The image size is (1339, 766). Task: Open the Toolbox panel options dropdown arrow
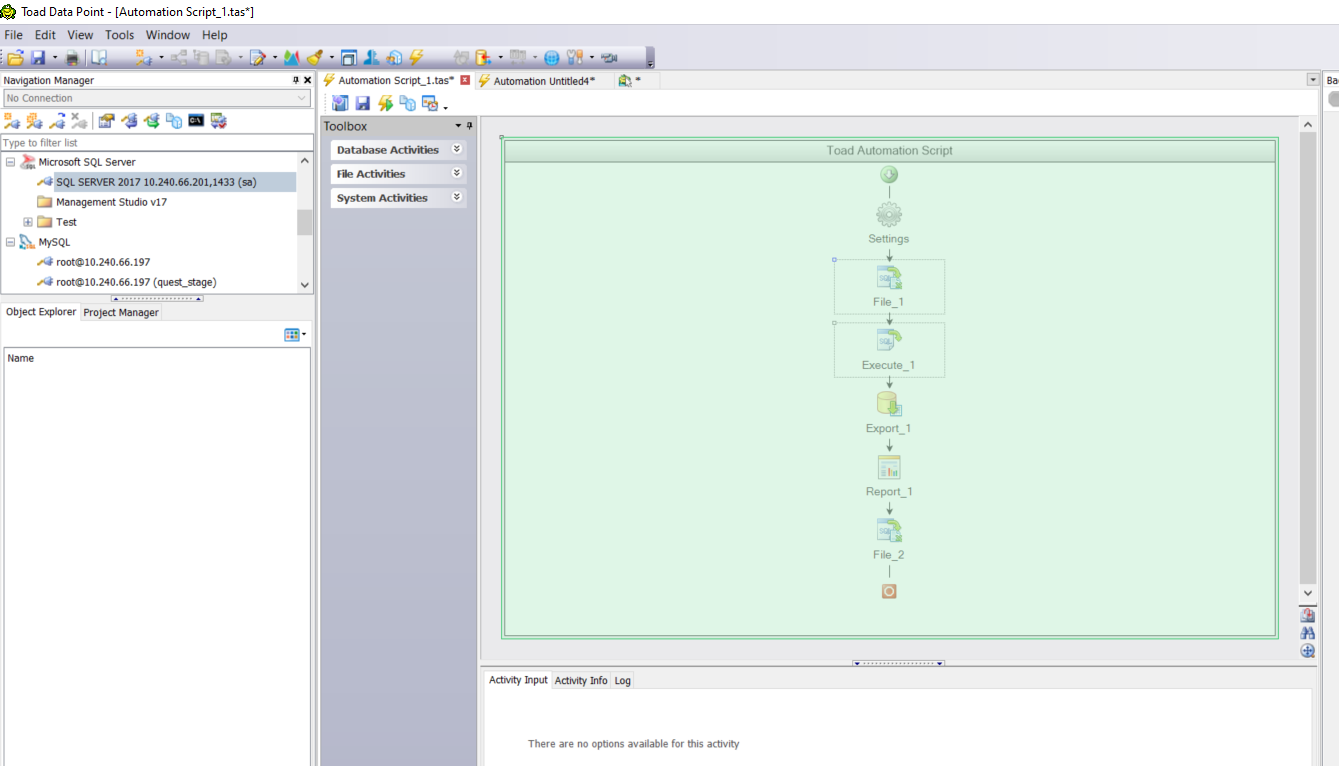tap(458, 126)
